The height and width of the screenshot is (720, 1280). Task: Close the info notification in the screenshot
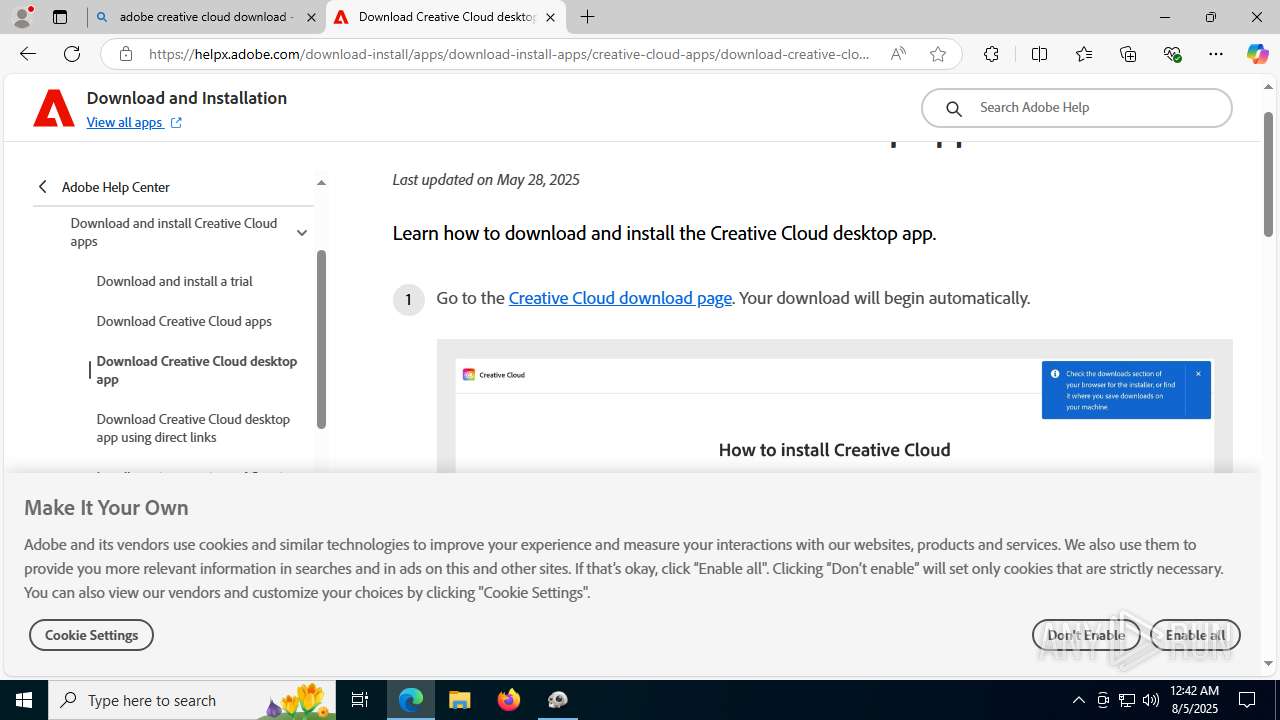pyautogui.click(x=1198, y=374)
